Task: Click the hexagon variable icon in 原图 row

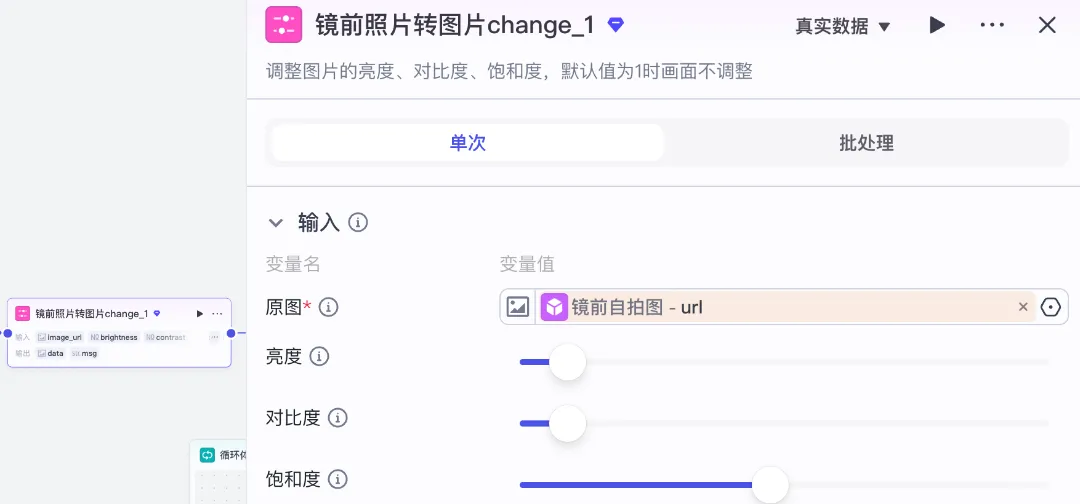Action: click(x=1050, y=307)
